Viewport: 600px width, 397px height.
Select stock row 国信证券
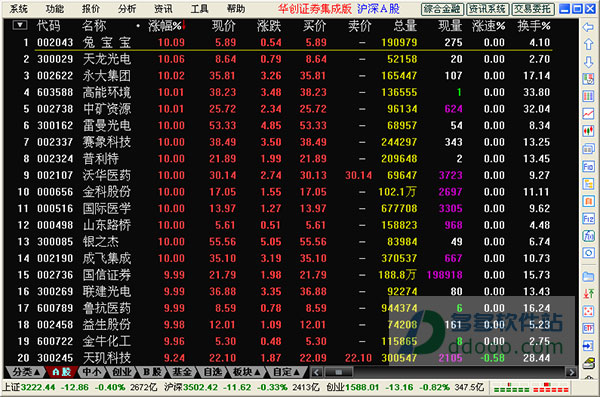pyautogui.click(x=284, y=275)
